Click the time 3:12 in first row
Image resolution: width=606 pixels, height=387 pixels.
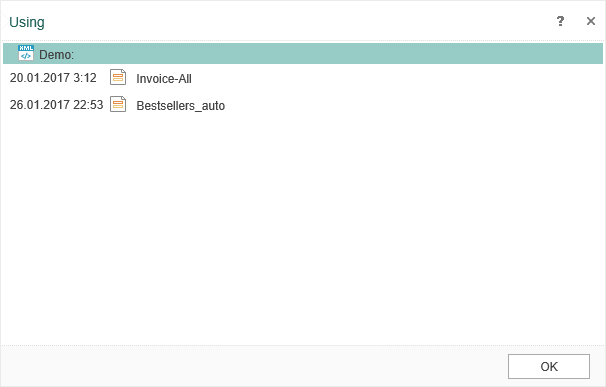(x=85, y=78)
